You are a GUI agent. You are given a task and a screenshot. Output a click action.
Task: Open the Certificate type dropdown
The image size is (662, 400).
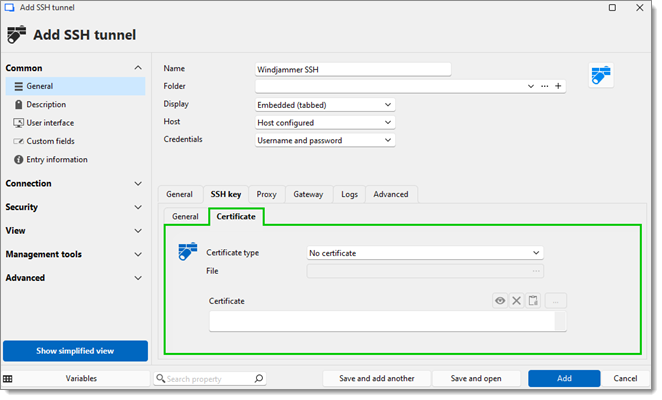click(x=425, y=253)
